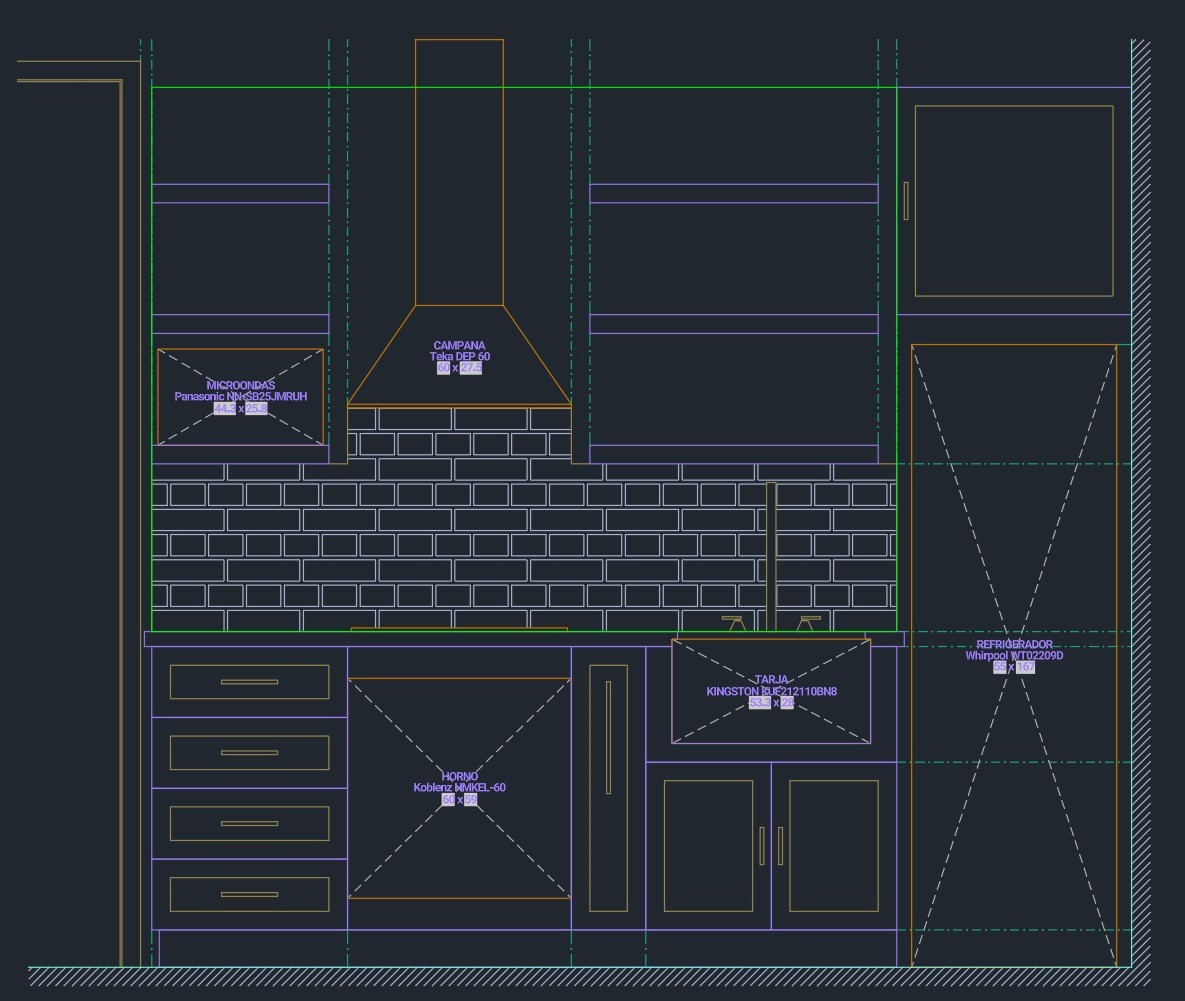This screenshot has width=1185, height=1001.
Task: Select the second drawer front from the top
Action: click(249, 753)
